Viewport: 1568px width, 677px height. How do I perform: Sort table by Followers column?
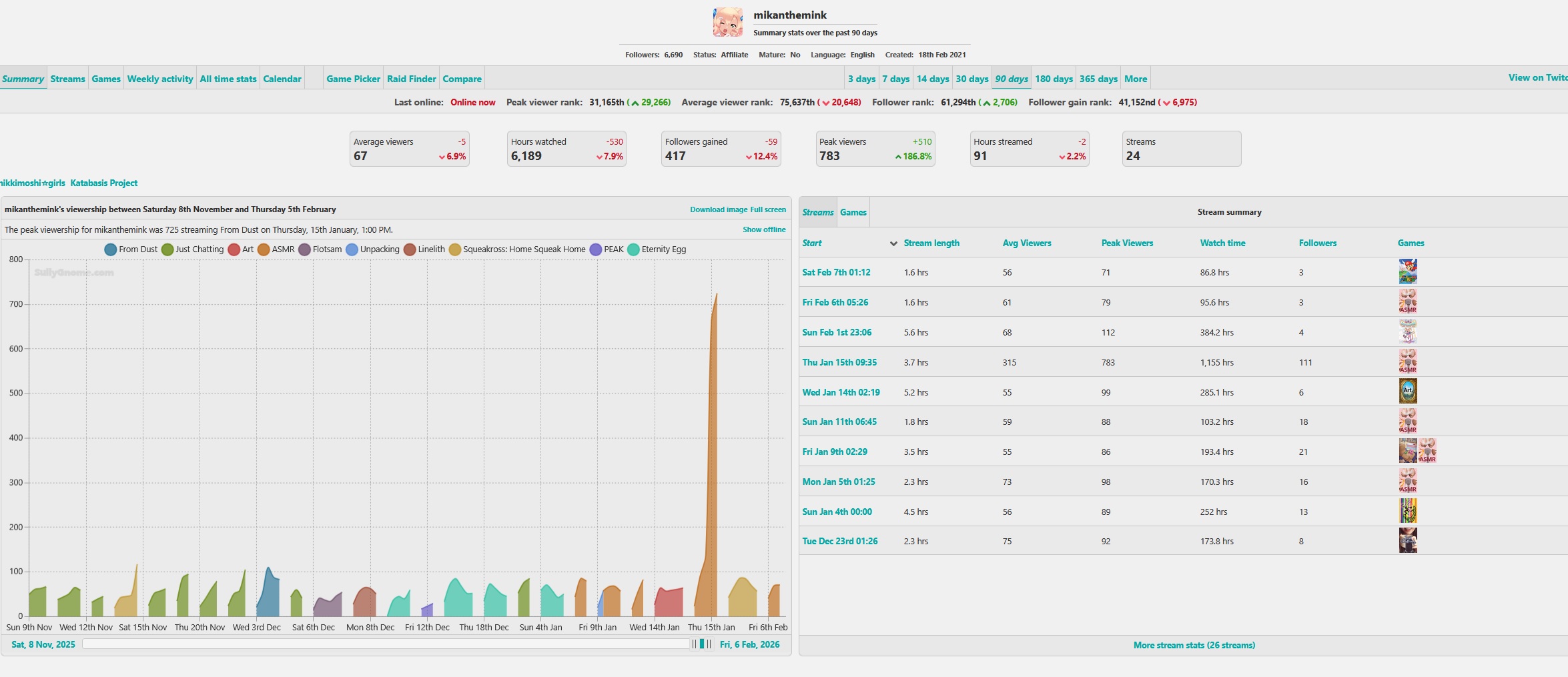tap(1318, 243)
